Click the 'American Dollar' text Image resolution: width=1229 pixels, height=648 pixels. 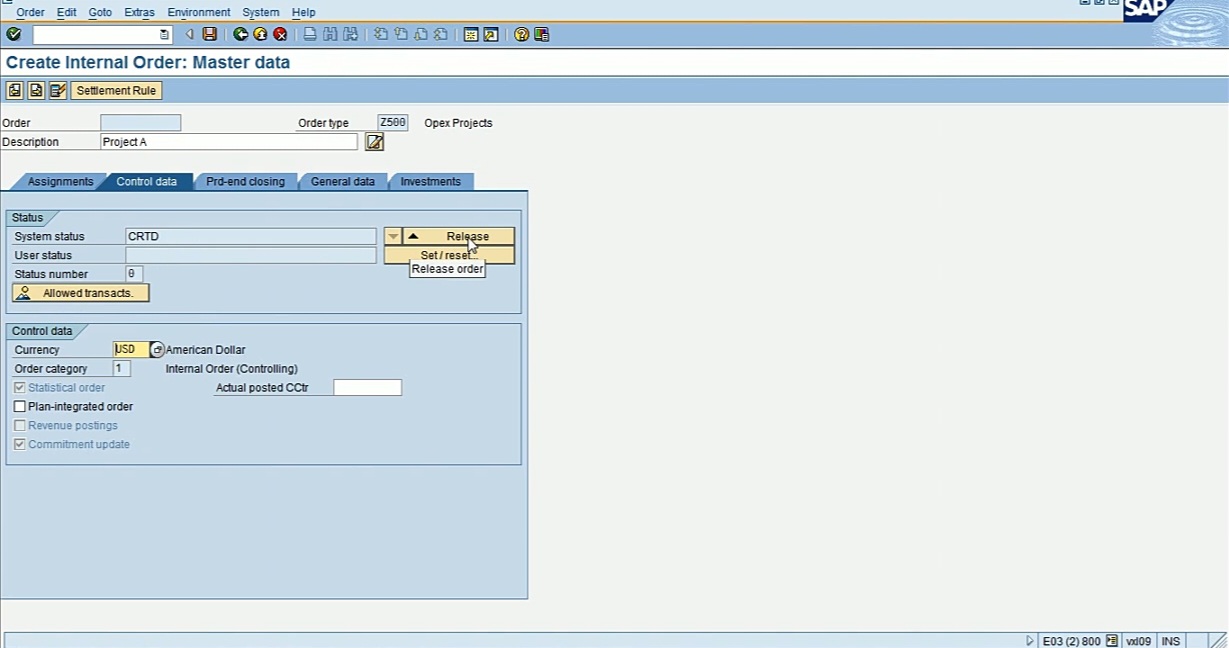(205, 350)
